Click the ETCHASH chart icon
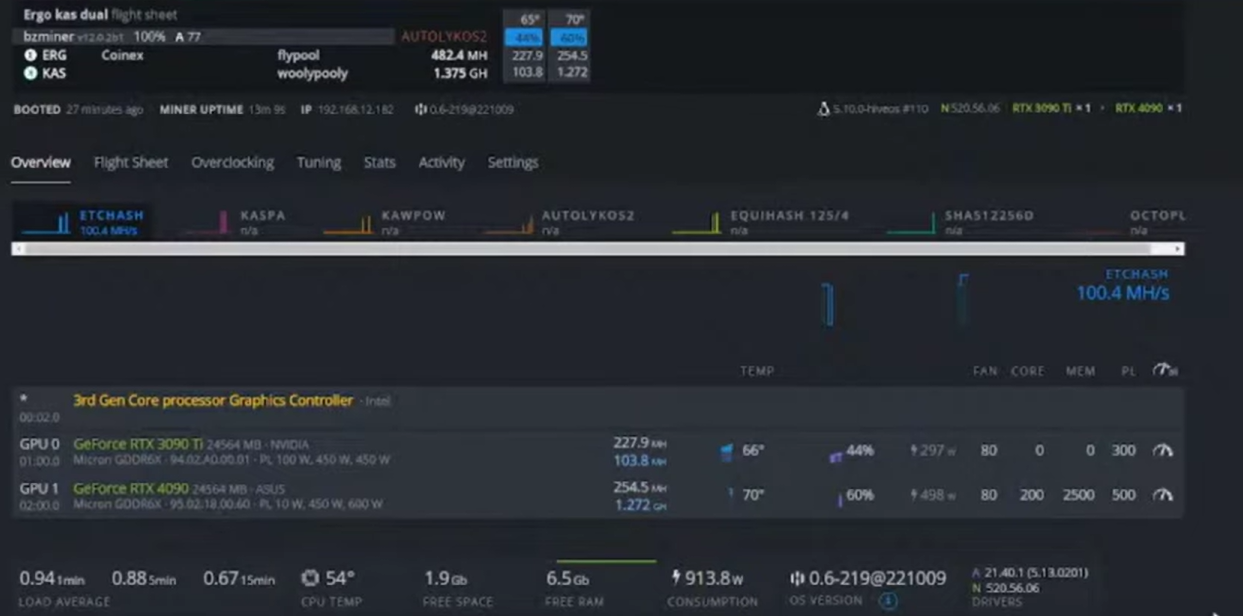The height and width of the screenshot is (616, 1243). pyautogui.click(x=46, y=222)
